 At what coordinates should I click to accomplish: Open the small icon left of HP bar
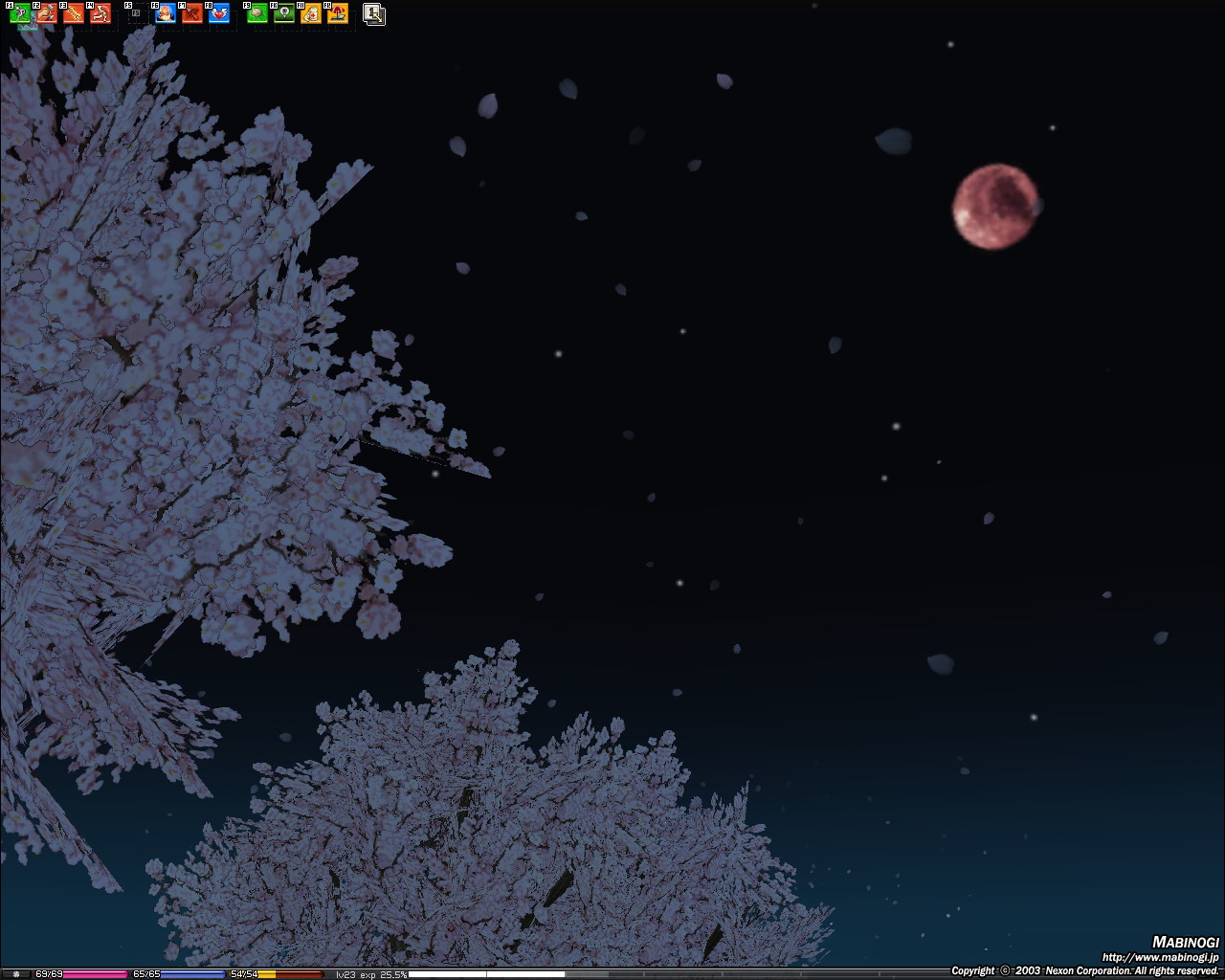(x=16, y=974)
